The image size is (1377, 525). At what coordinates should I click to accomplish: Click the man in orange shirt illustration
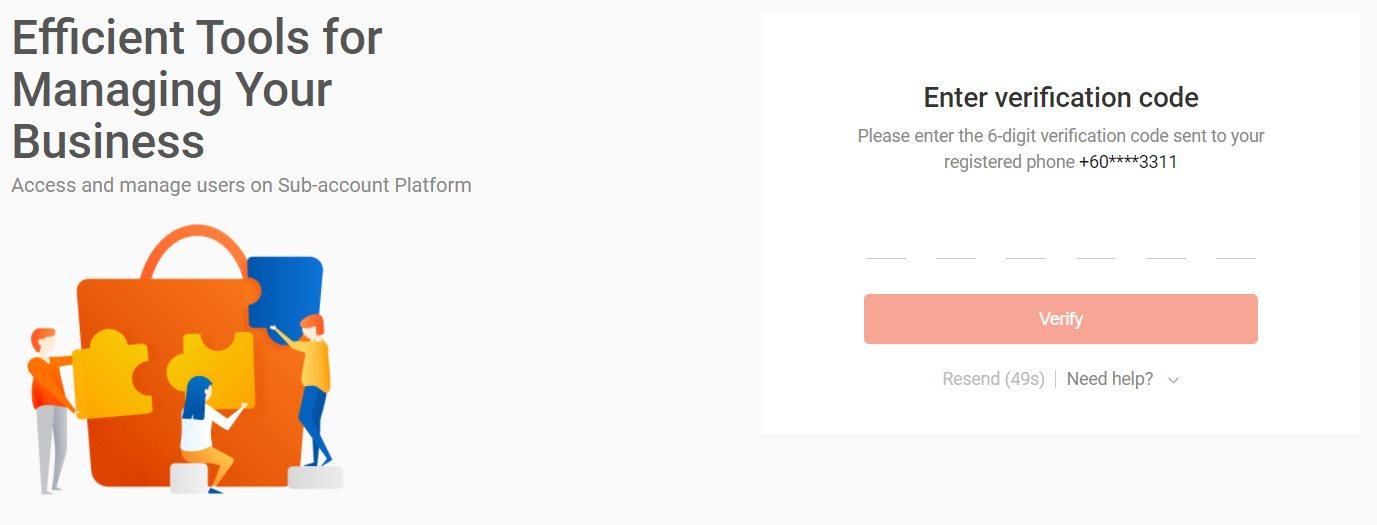click(50, 410)
